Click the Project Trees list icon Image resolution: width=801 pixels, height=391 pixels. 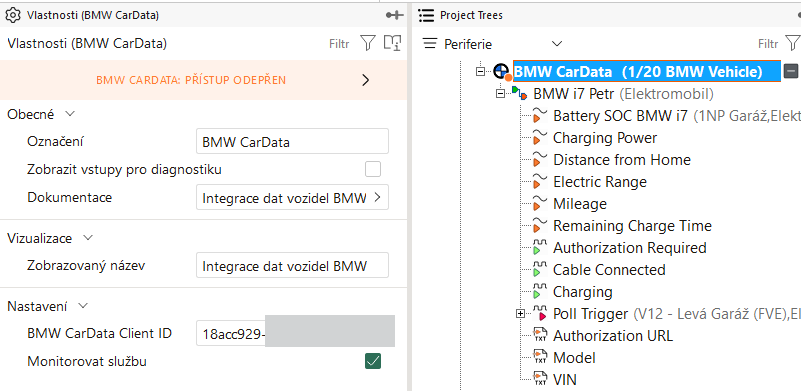point(426,15)
